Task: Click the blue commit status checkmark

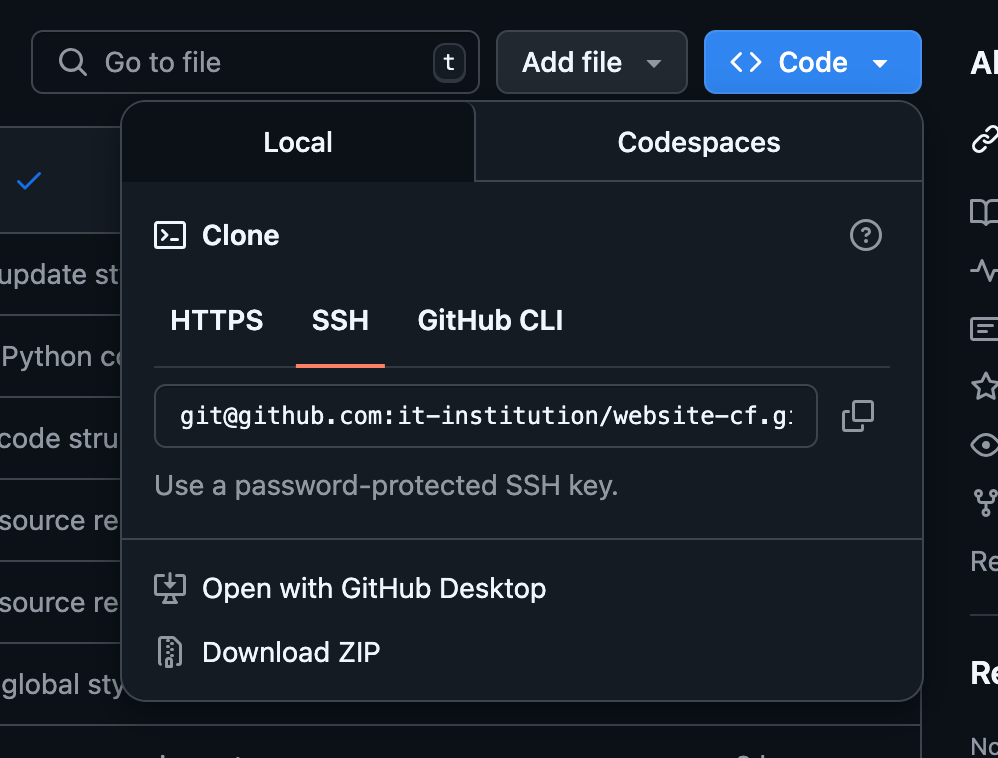Action: click(29, 181)
